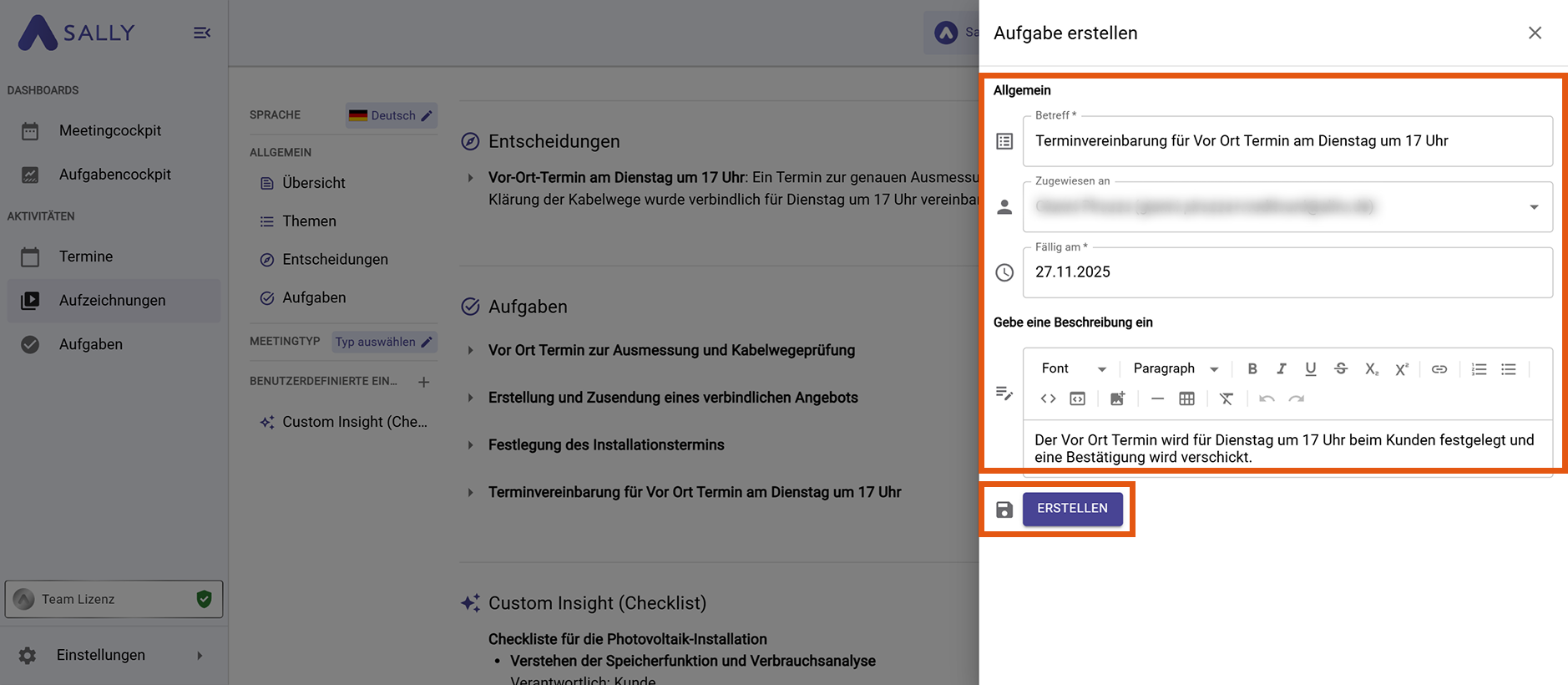Click the insert link icon
Image resolution: width=1568 pixels, height=685 pixels.
[x=1439, y=369]
